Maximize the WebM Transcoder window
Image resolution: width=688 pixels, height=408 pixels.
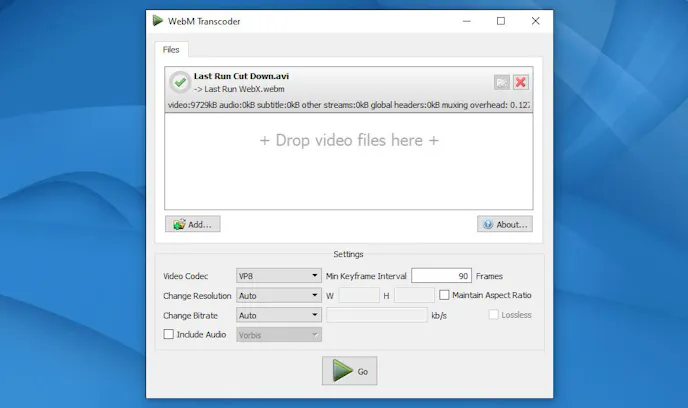click(x=501, y=21)
